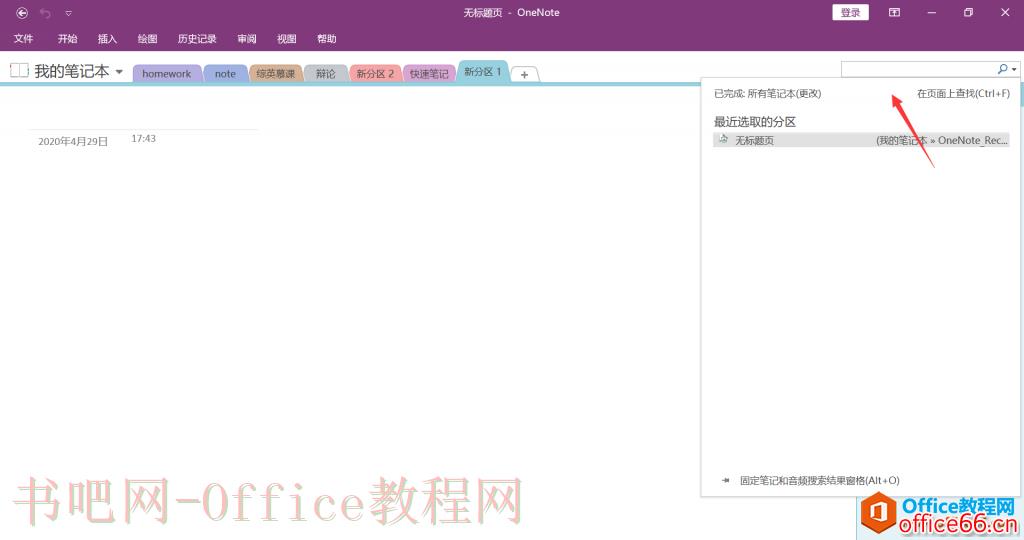Image resolution: width=1024 pixels, height=540 pixels.
Task: Click 在页面上查找(Ctrl+F) link
Action: point(963,93)
